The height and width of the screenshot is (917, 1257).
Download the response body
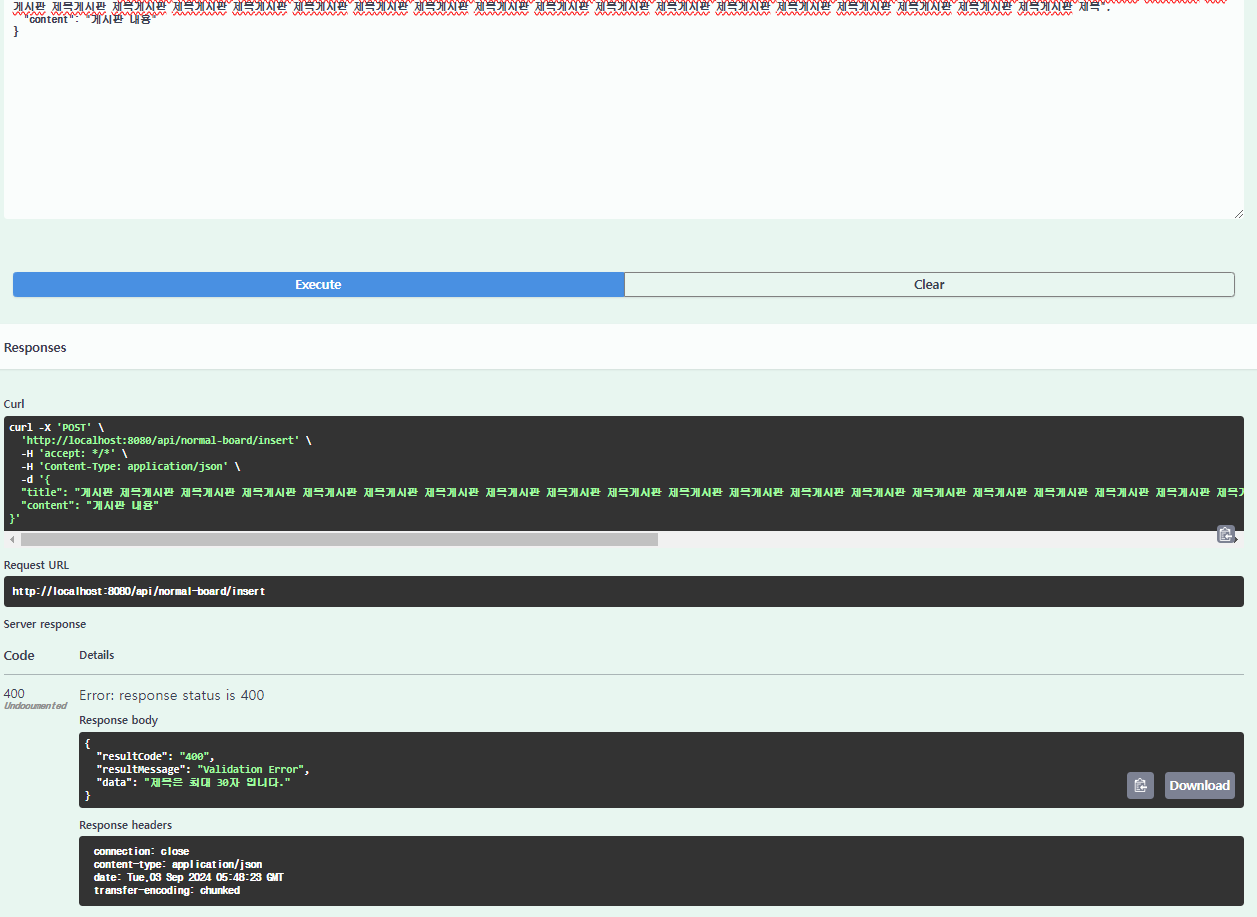[1199, 785]
